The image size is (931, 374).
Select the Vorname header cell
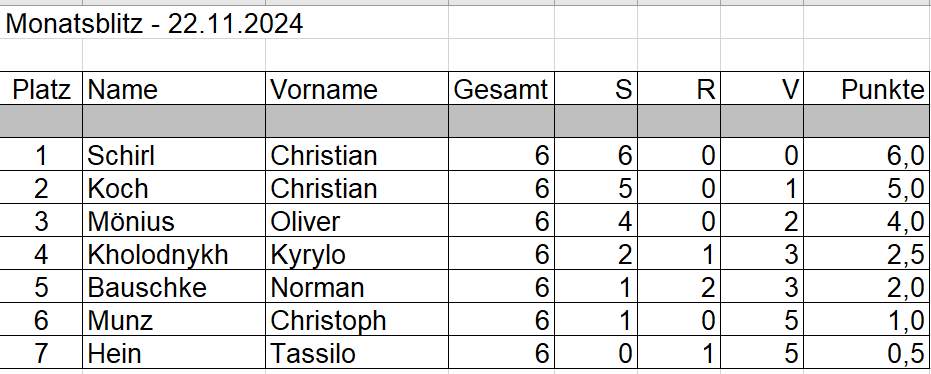pos(356,89)
